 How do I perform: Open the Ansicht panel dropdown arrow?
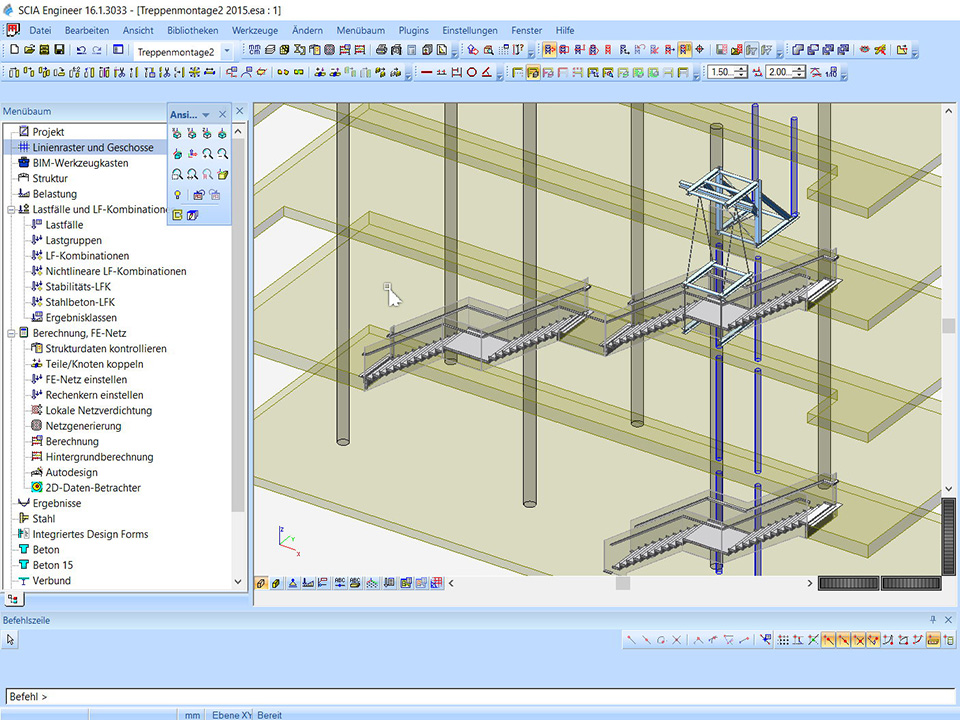206,115
